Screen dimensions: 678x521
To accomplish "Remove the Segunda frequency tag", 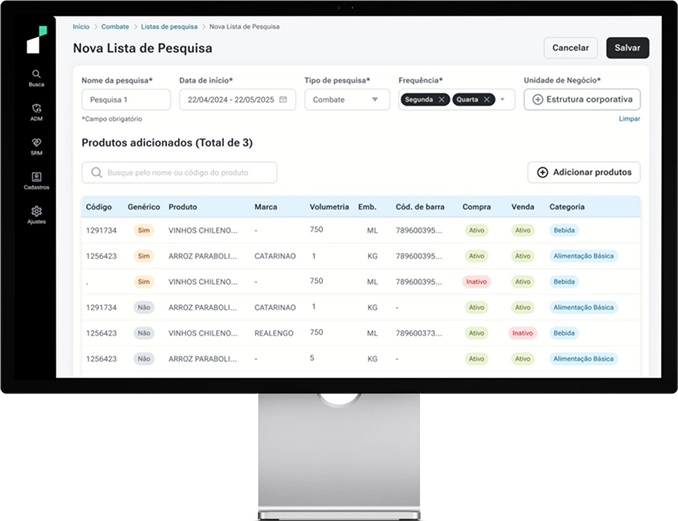I will pos(442,100).
